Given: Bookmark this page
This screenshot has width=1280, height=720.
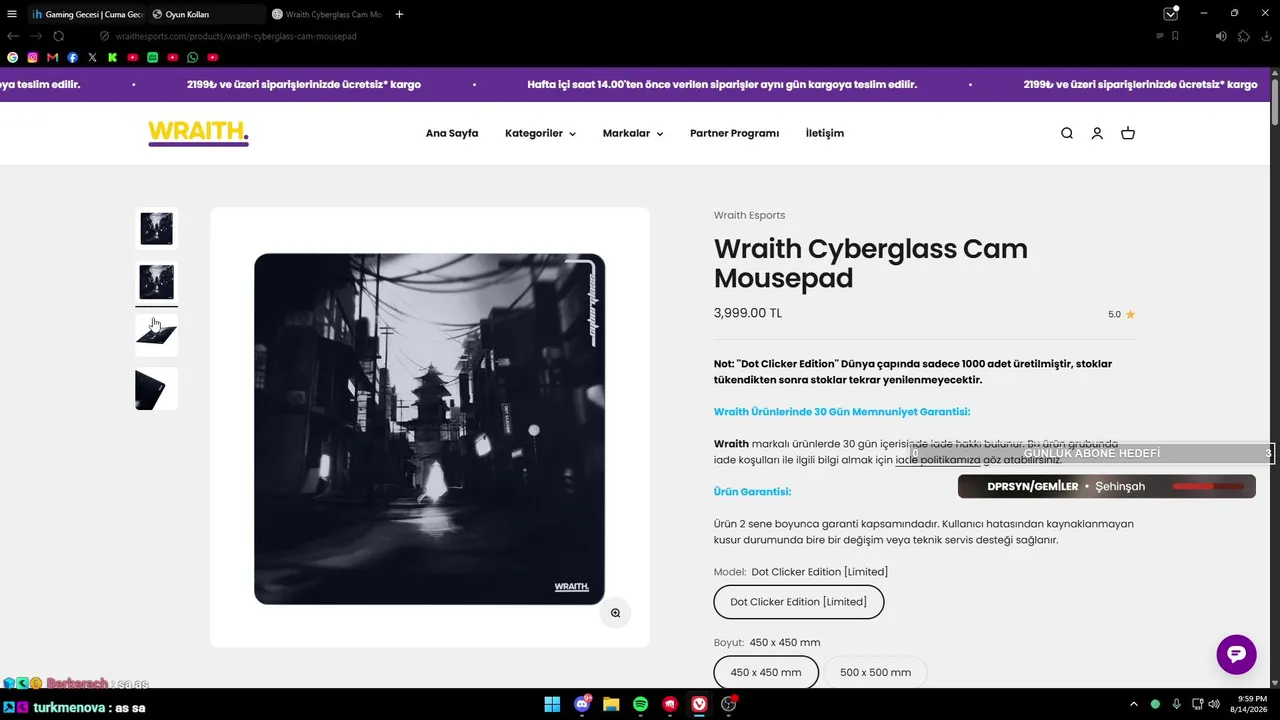Looking at the screenshot, I should (x=1175, y=36).
